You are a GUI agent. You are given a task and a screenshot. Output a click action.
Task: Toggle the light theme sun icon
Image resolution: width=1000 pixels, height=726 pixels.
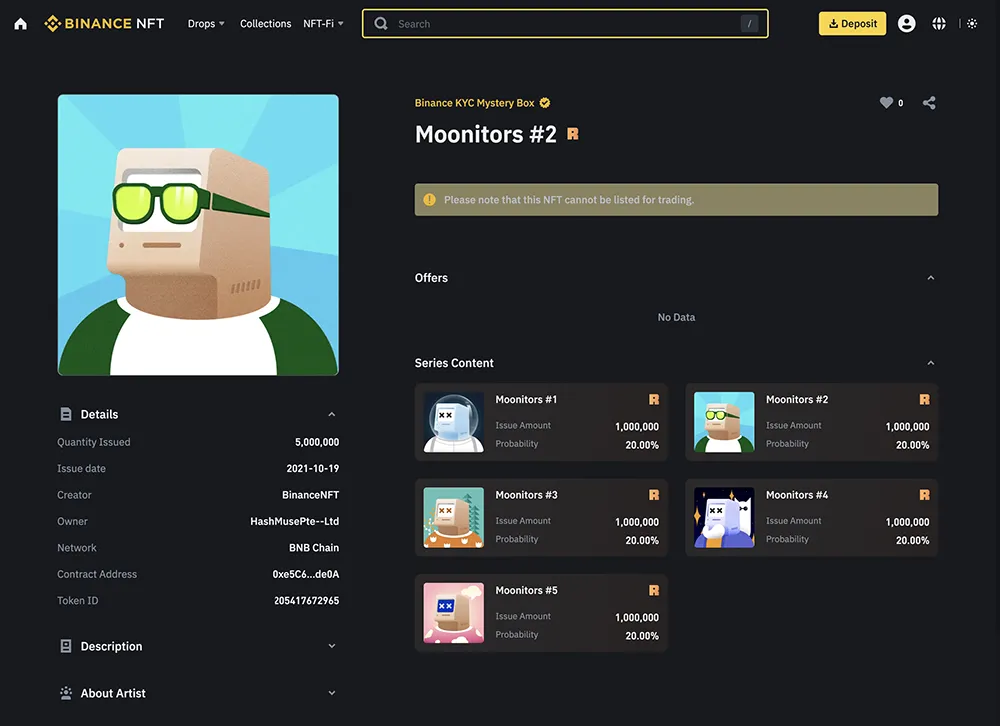(972, 24)
